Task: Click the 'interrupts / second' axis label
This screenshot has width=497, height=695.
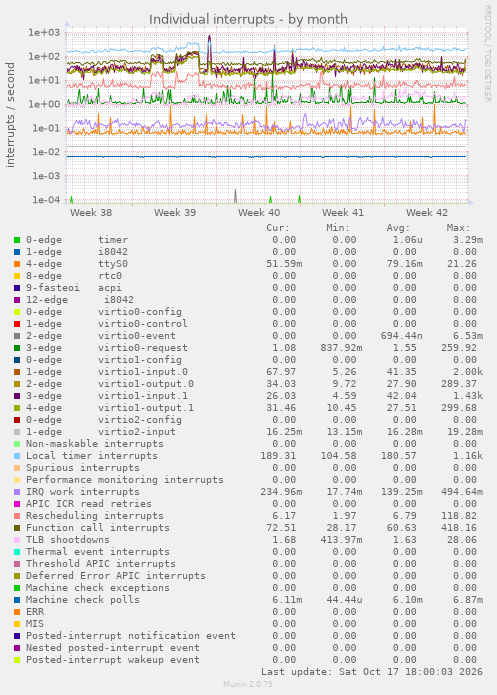Action: click(10, 115)
